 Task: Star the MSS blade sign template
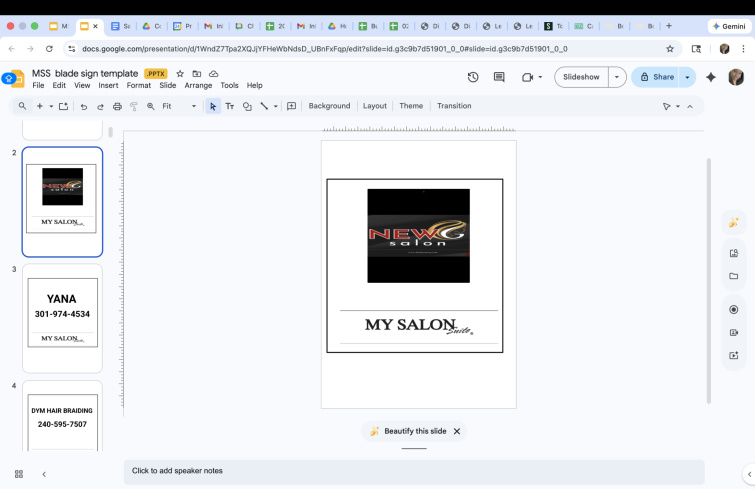[180, 73]
